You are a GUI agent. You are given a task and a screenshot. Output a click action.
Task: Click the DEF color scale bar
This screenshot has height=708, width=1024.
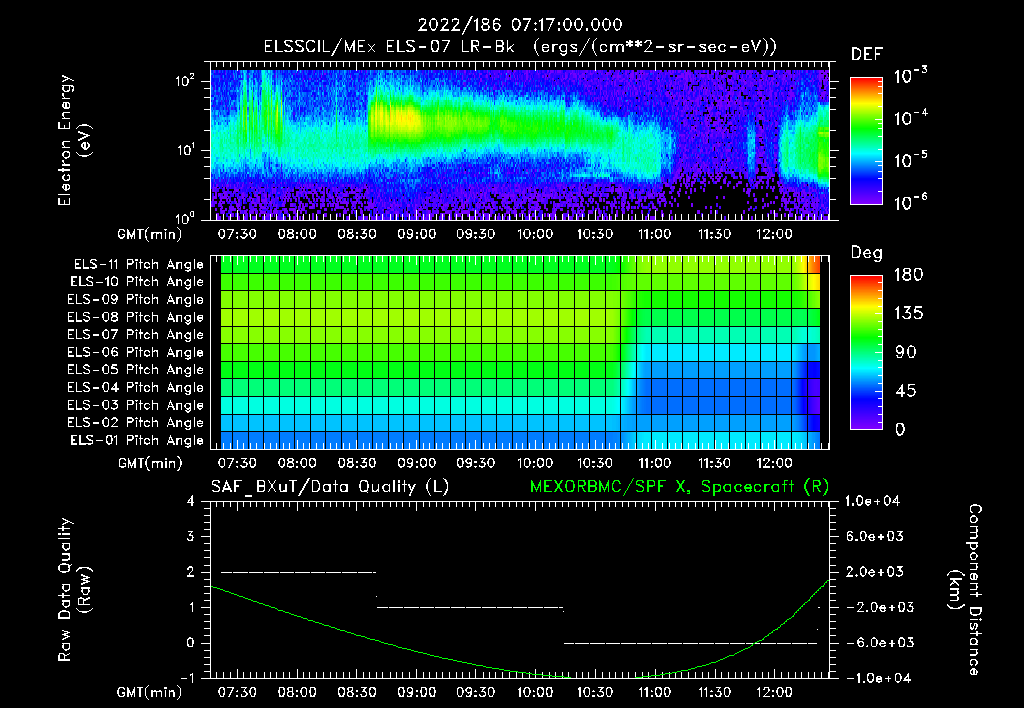[866, 140]
